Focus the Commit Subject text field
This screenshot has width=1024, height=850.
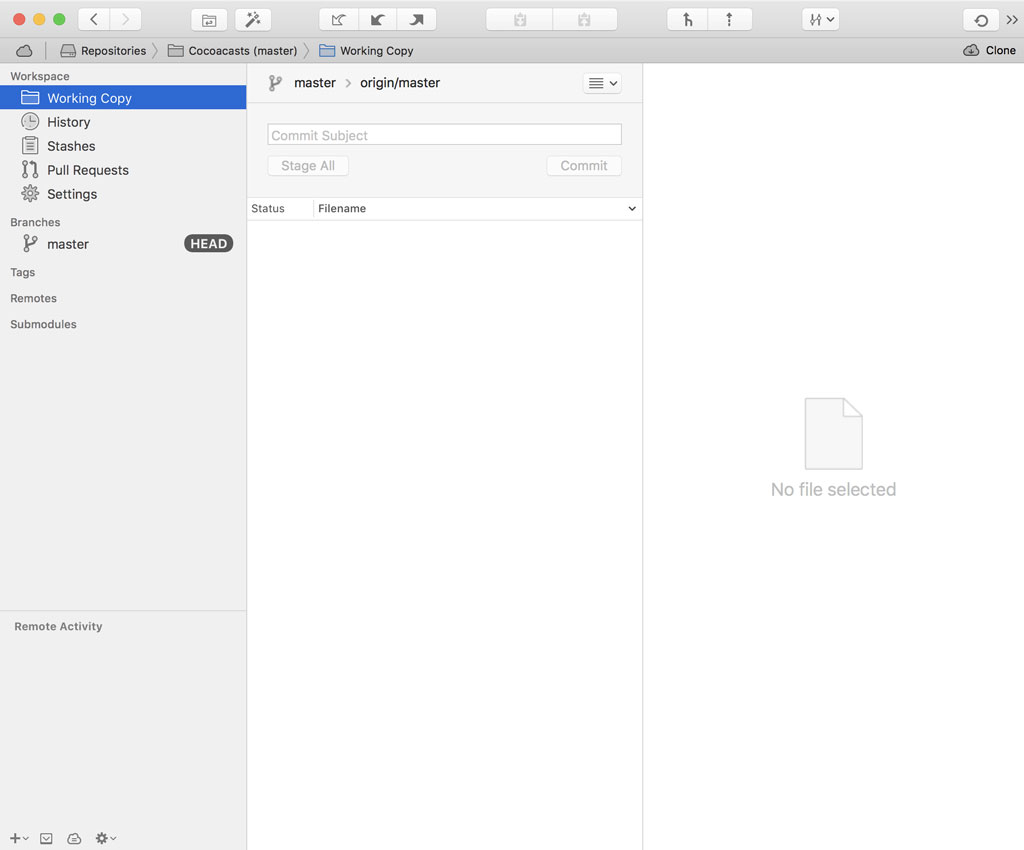(444, 135)
